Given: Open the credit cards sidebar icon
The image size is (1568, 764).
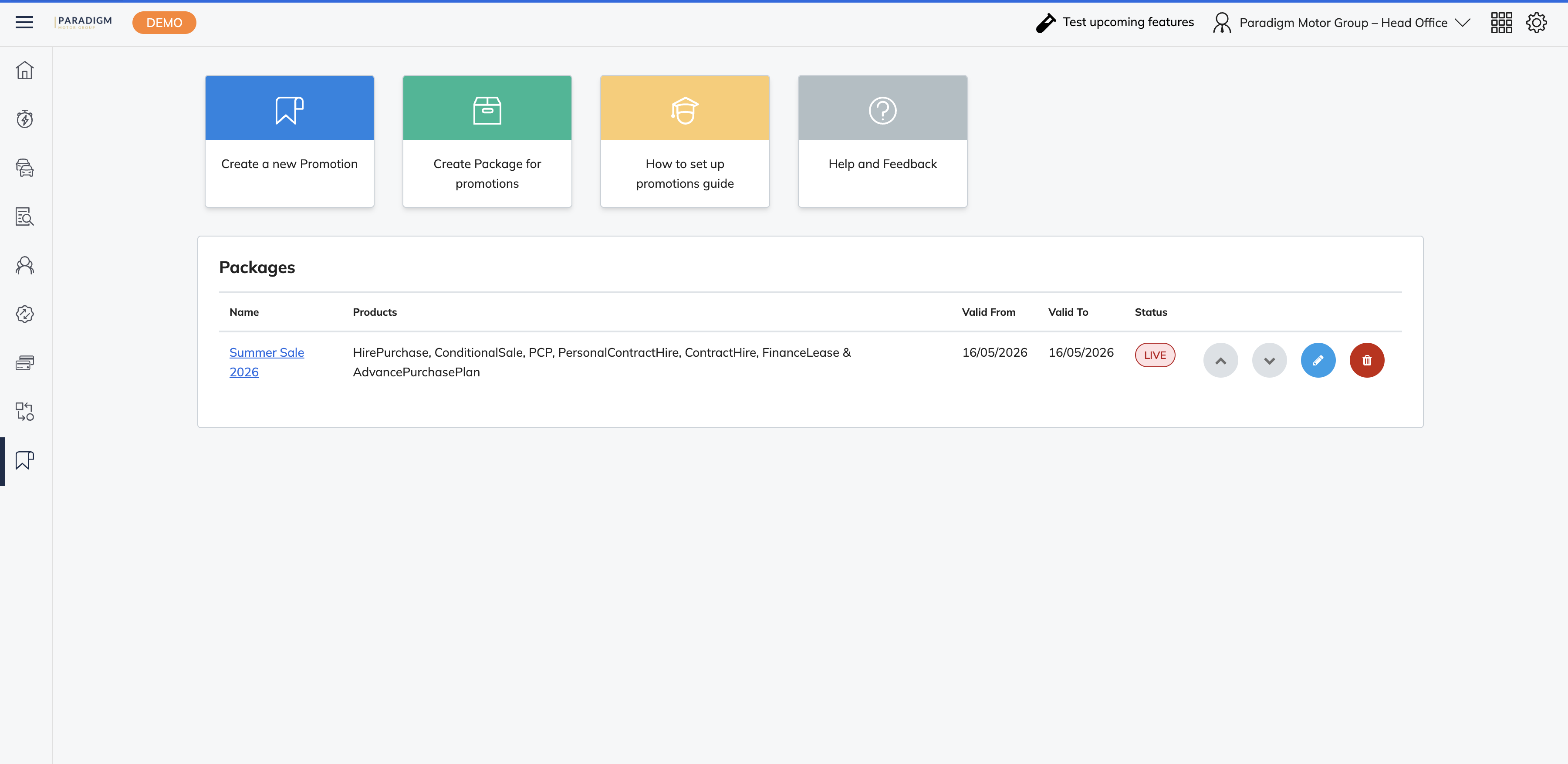Looking at the screenshot, I should point(24,363).
